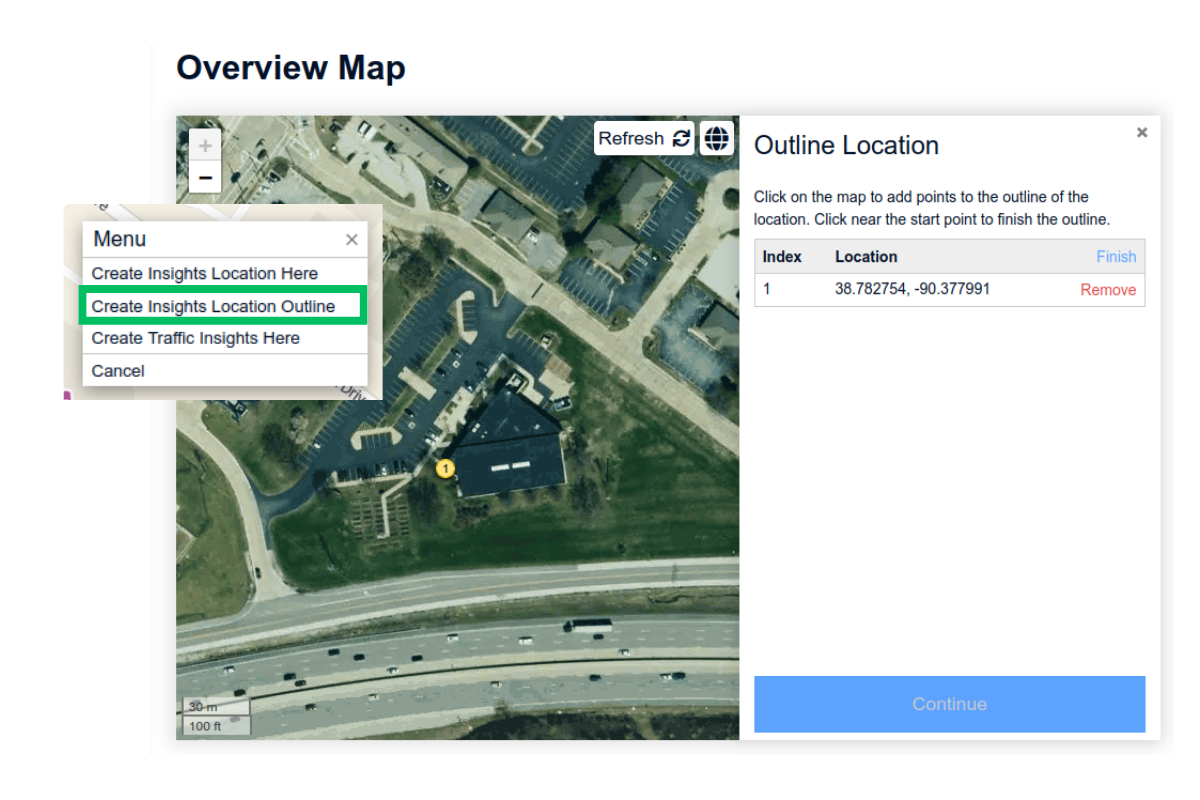Zoom out on the map

pyautogui.click(x=204, y=176)
